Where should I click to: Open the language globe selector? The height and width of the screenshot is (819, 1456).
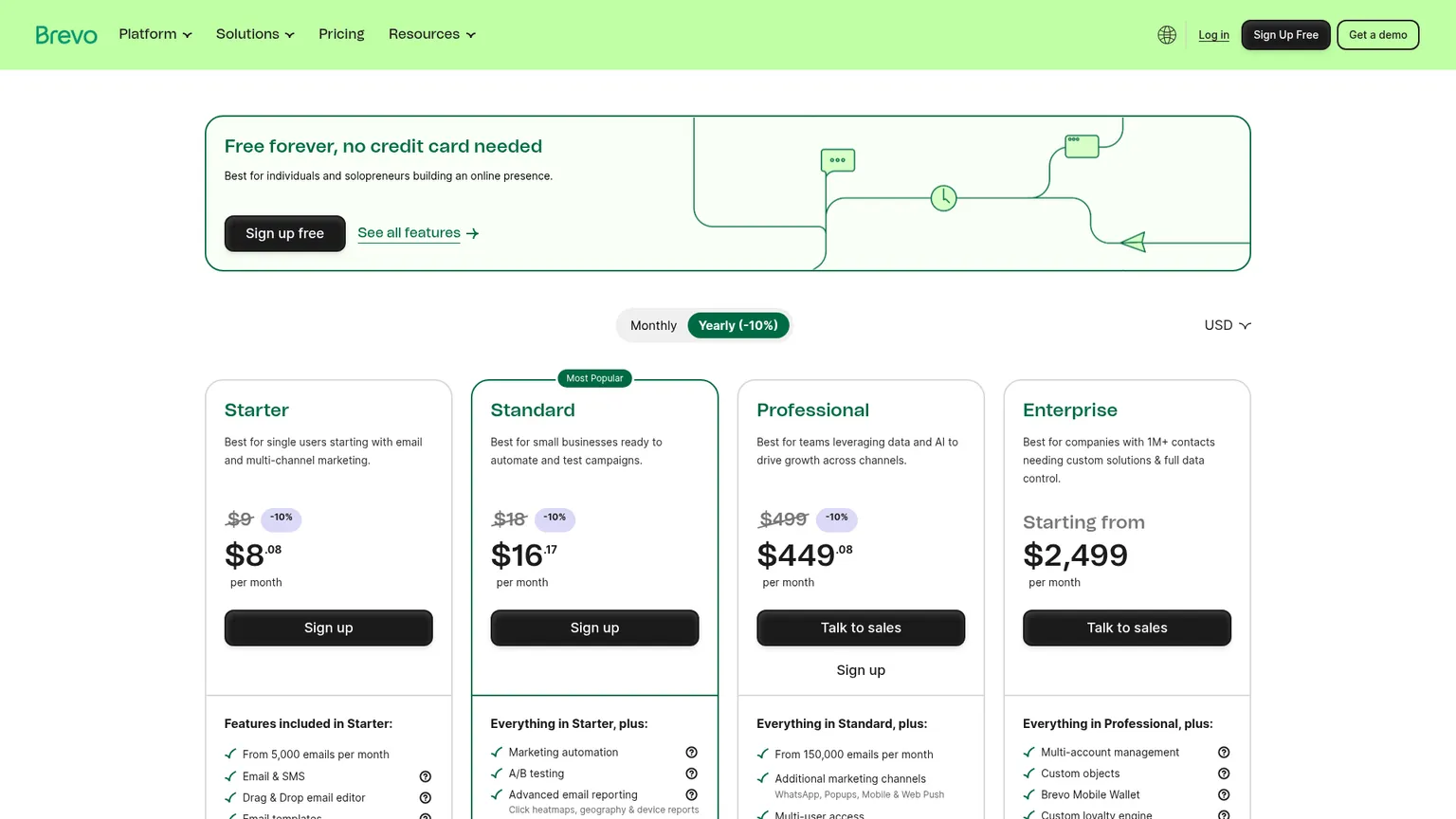(1167, 35)
